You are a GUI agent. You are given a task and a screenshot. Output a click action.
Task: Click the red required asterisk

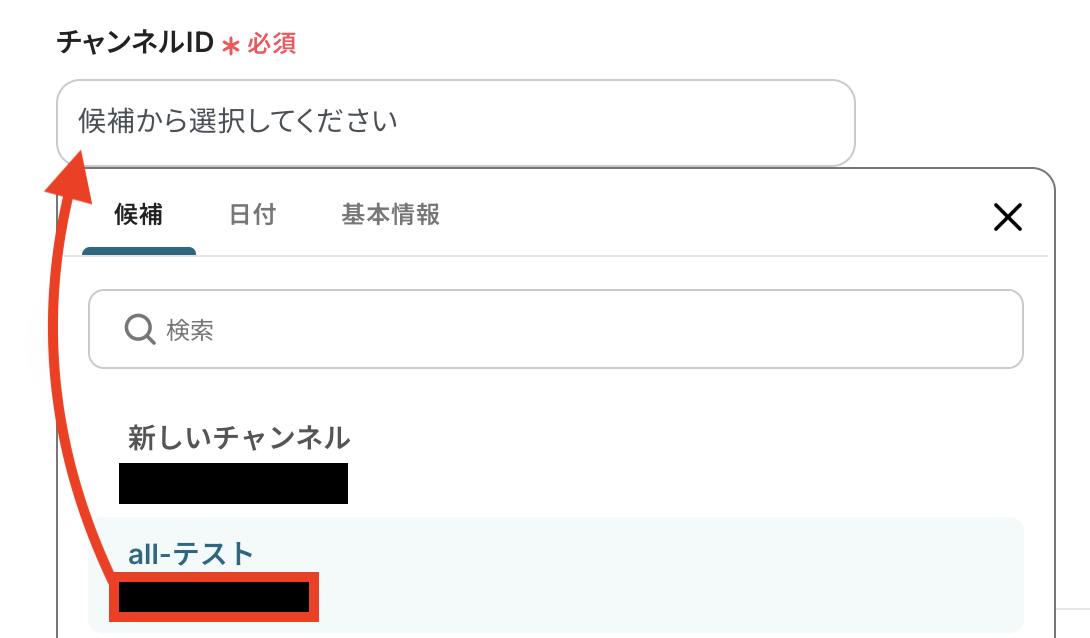tap(231, 45)
